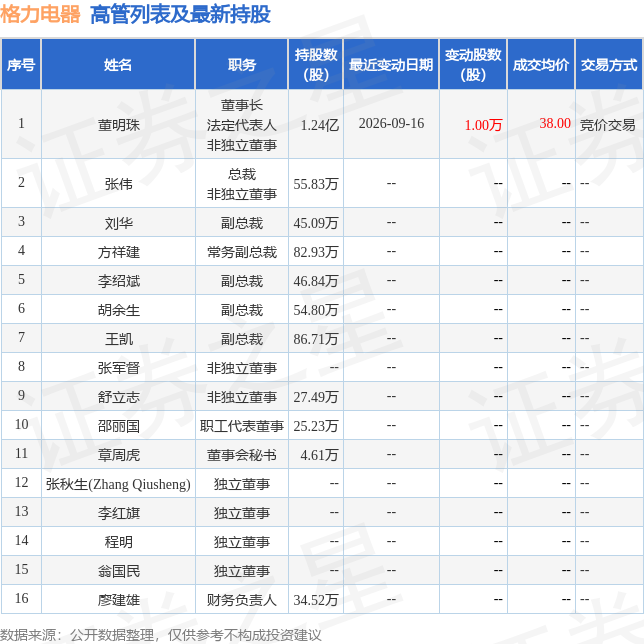Select the 交易方式 column header
The image size is (644, 644).
[x=609, y=64]
